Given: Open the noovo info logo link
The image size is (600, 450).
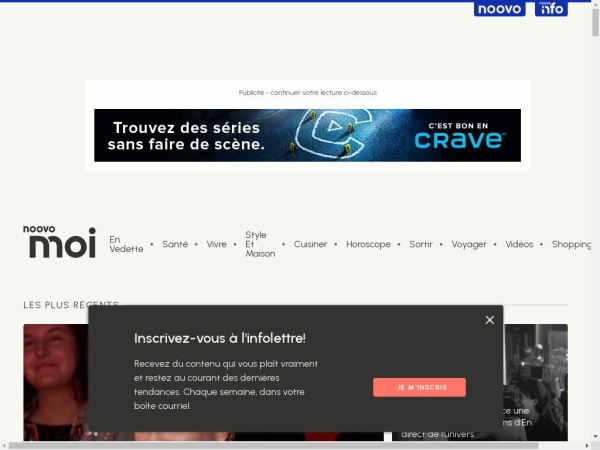Looking at the screenshot, I should click(551, 9).
